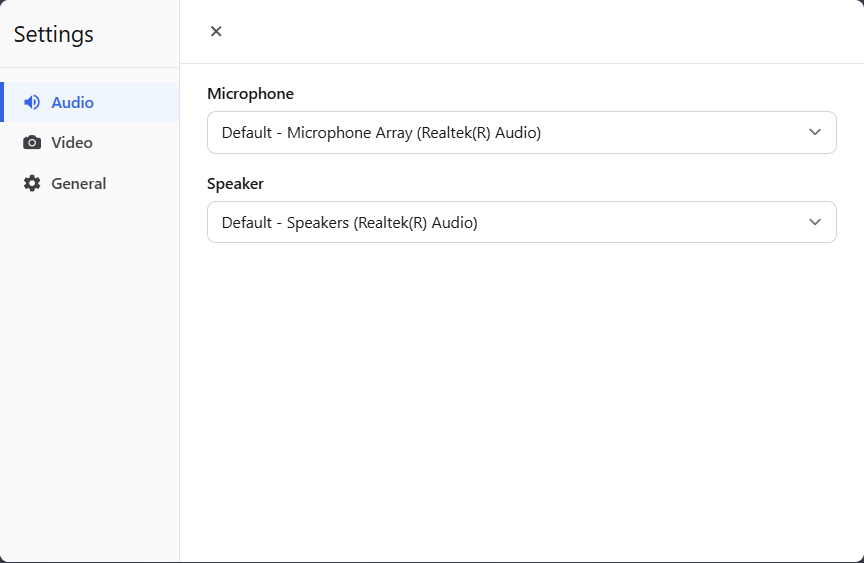Click the "Default - Speakers" text
The width and height of the screenshot is (864, 563).
pos(349,222)
